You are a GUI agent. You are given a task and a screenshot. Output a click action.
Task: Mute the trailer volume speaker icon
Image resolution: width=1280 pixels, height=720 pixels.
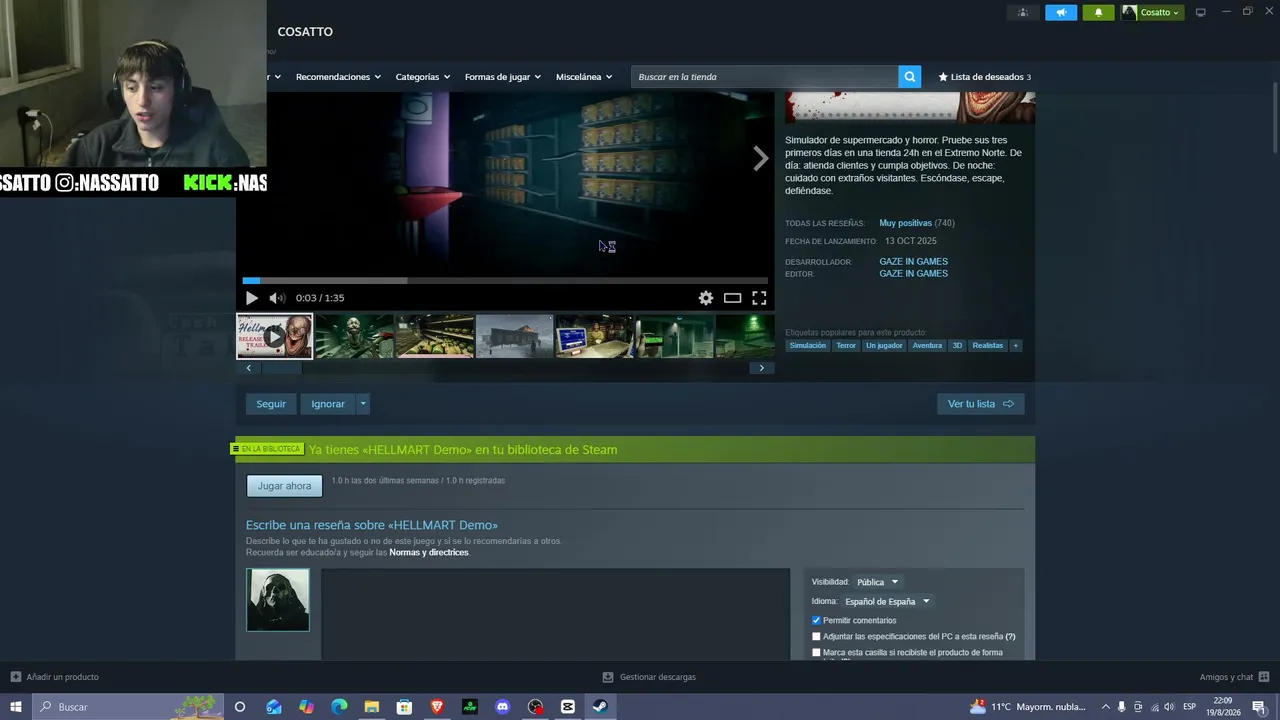pos(277,298)
